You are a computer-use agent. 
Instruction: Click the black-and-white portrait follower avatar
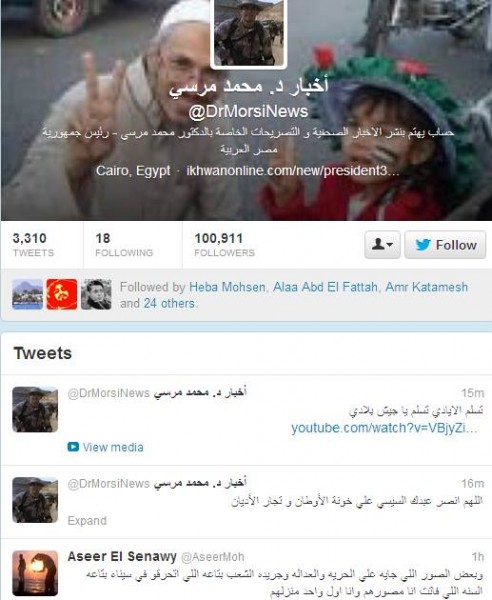click(96, 294)
